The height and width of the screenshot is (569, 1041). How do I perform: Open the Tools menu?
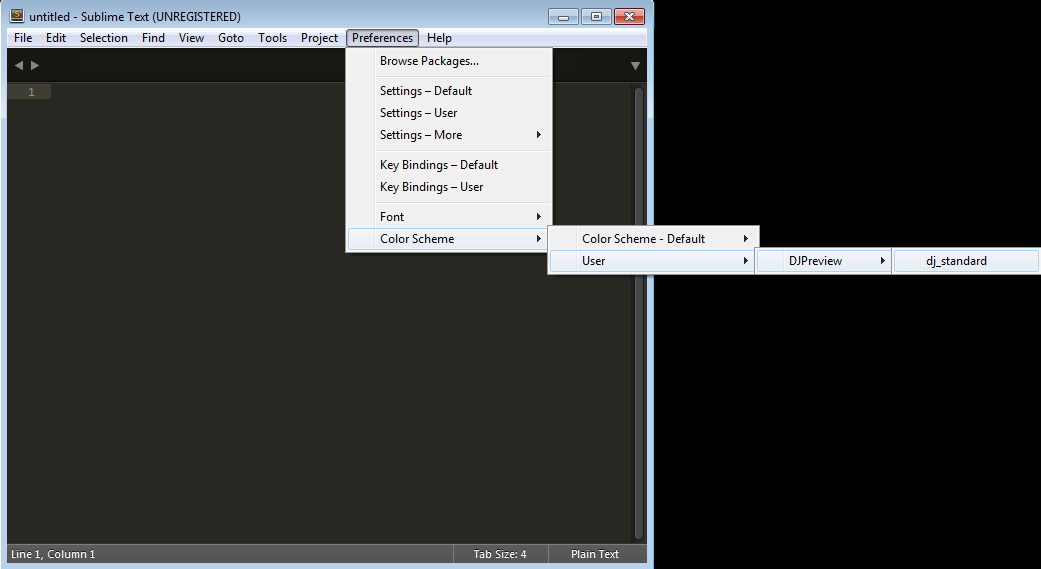(272, 38)
